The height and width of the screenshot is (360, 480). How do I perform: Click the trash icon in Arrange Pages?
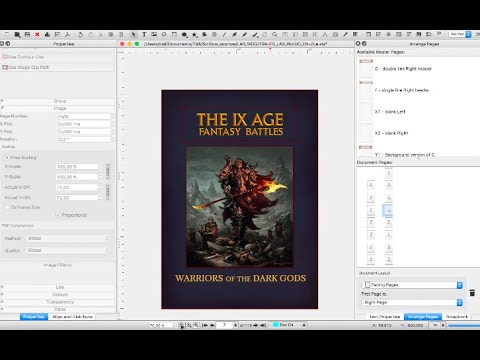pos(472,293)
